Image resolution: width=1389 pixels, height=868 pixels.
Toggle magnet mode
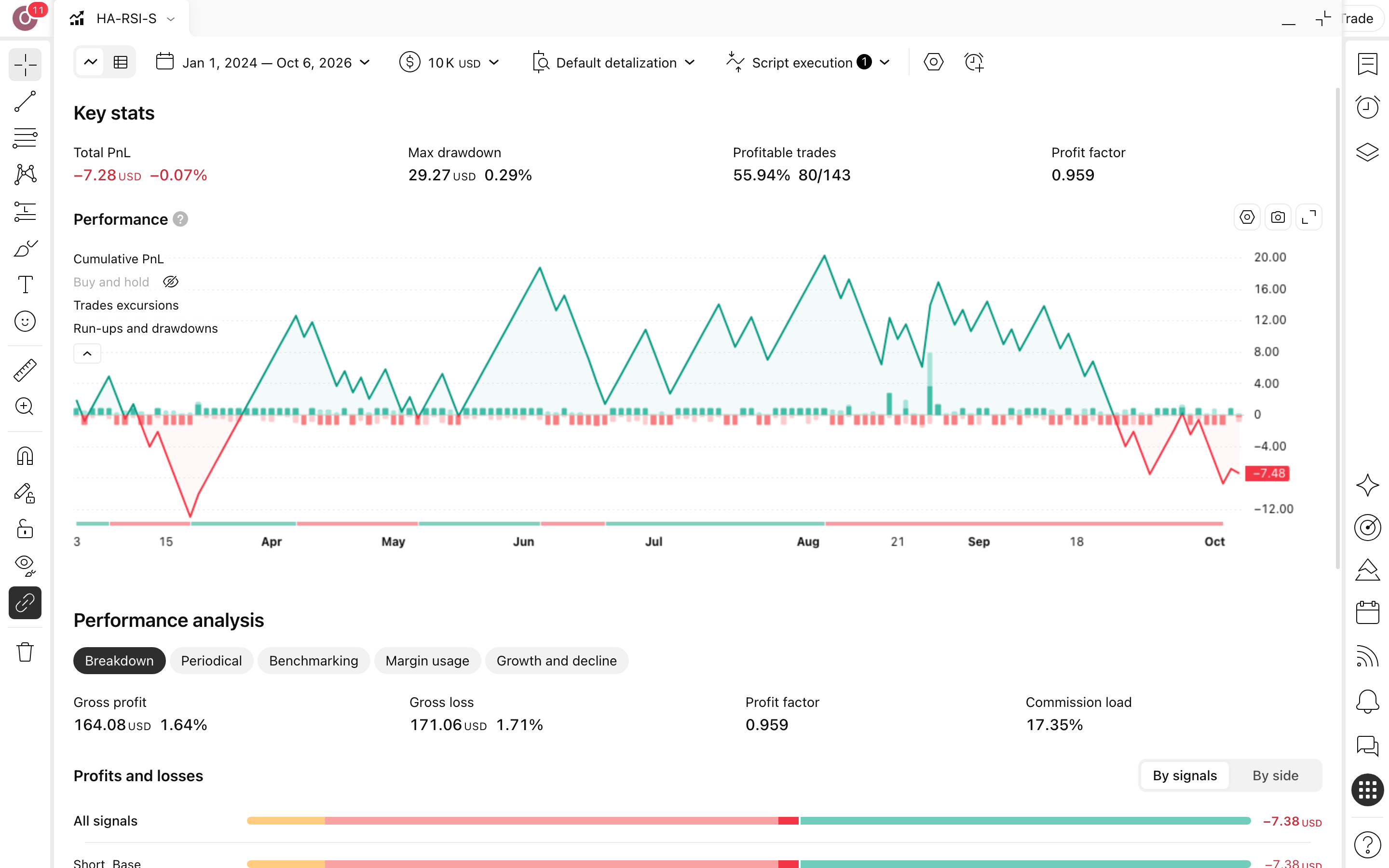[x=25, y=456]
